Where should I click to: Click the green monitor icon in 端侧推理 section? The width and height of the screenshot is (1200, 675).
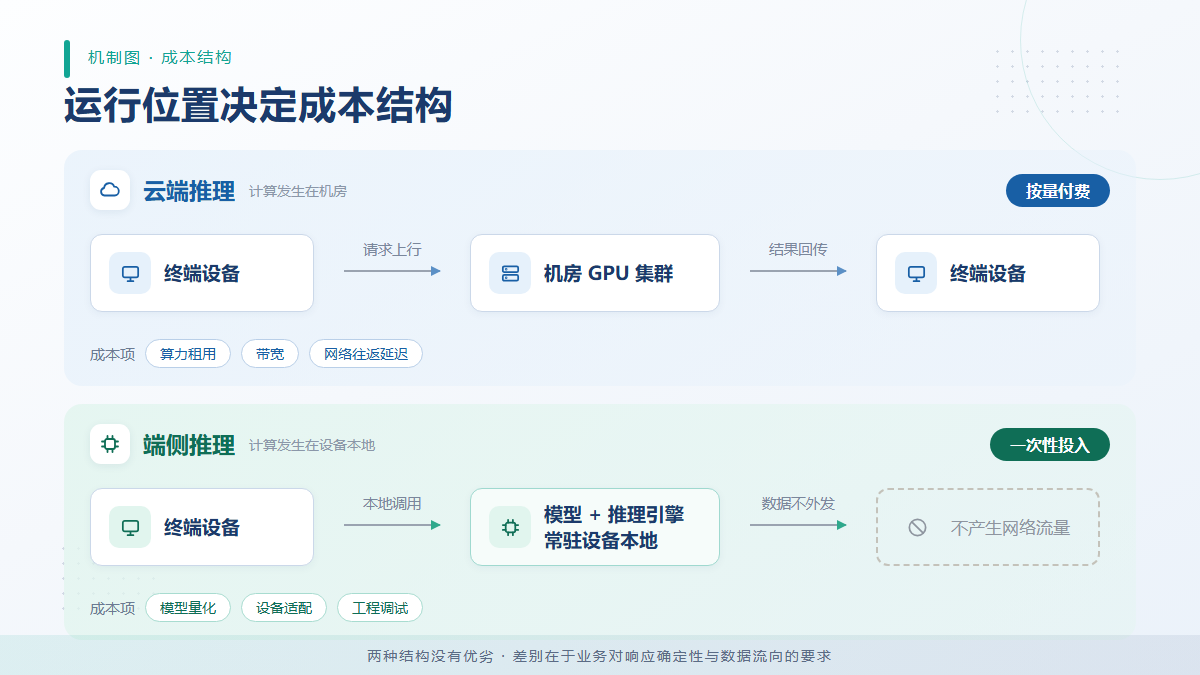(130, 527)
